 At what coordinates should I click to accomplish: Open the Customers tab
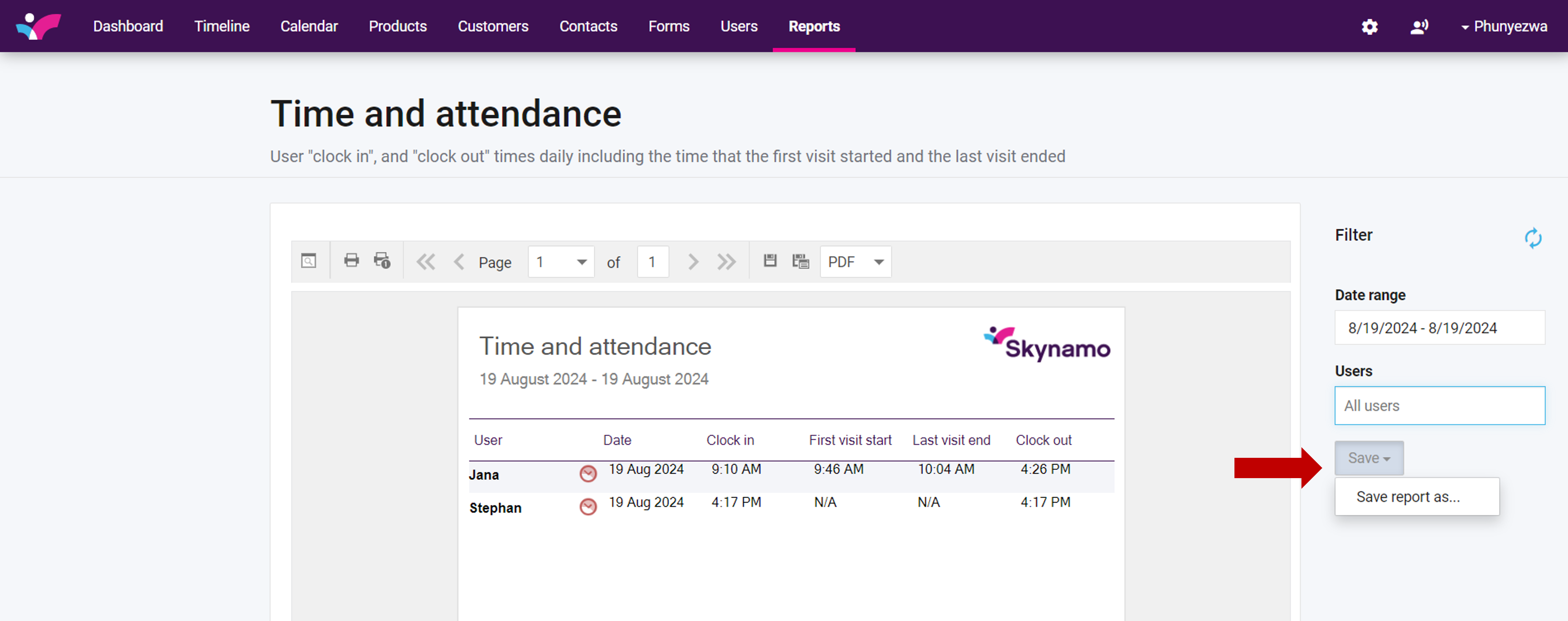tap(492, 26)
